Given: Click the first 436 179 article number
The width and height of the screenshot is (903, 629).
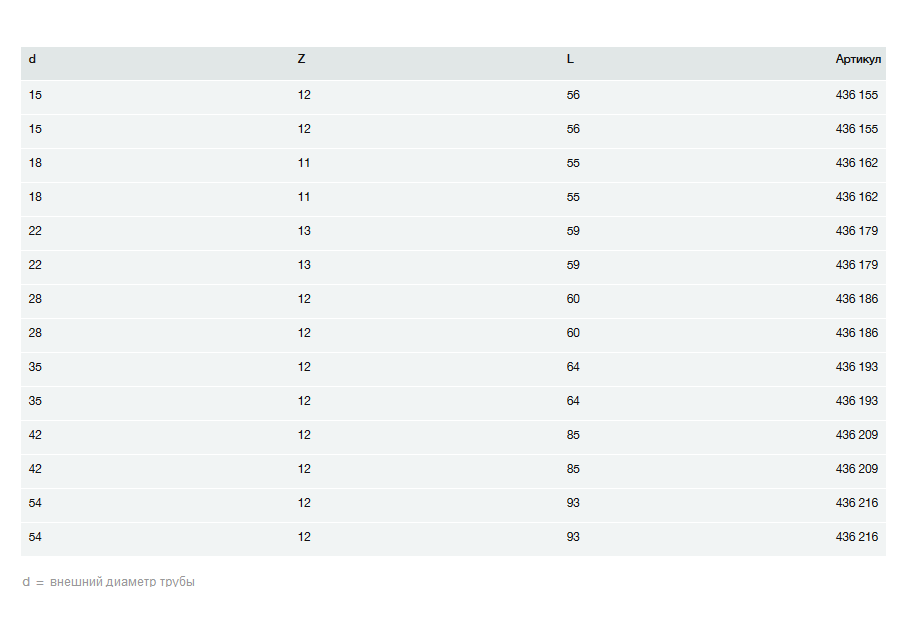Looking at the screenshot, I should coord(857,231).
